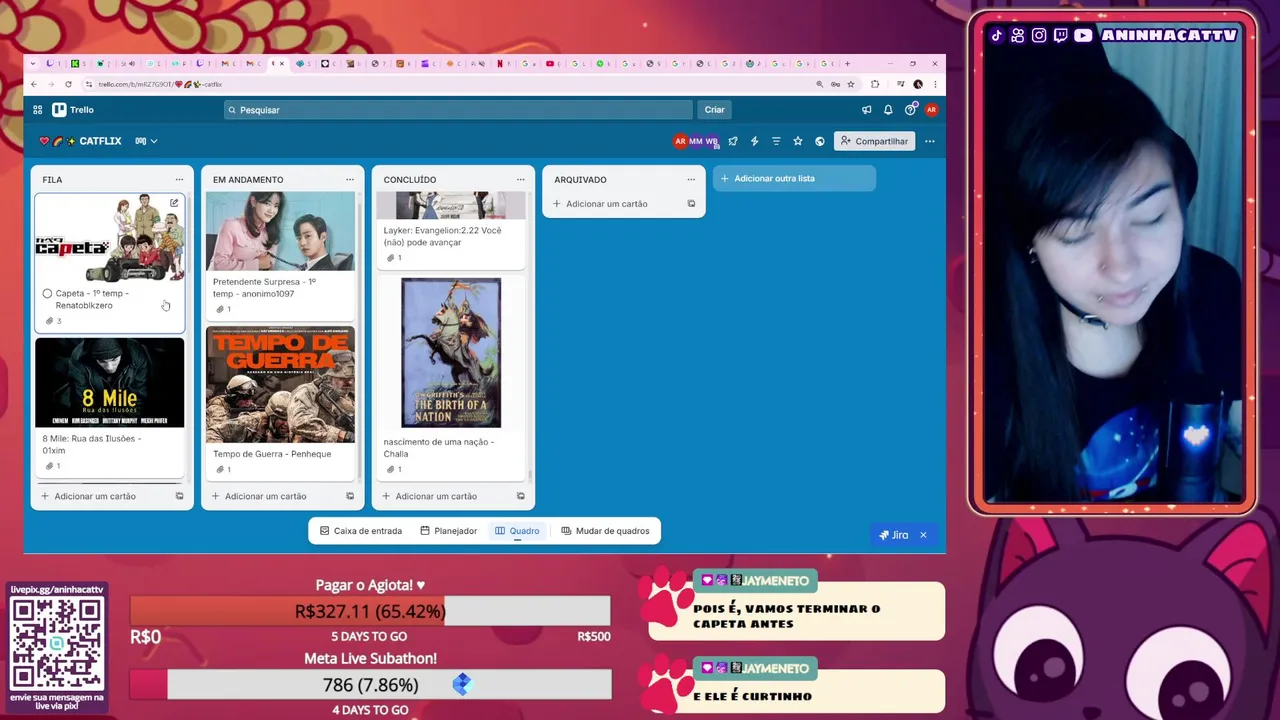Open the FILA list actions menu
The width and height of the screenshot is (1280, 720).
(179, 180)
